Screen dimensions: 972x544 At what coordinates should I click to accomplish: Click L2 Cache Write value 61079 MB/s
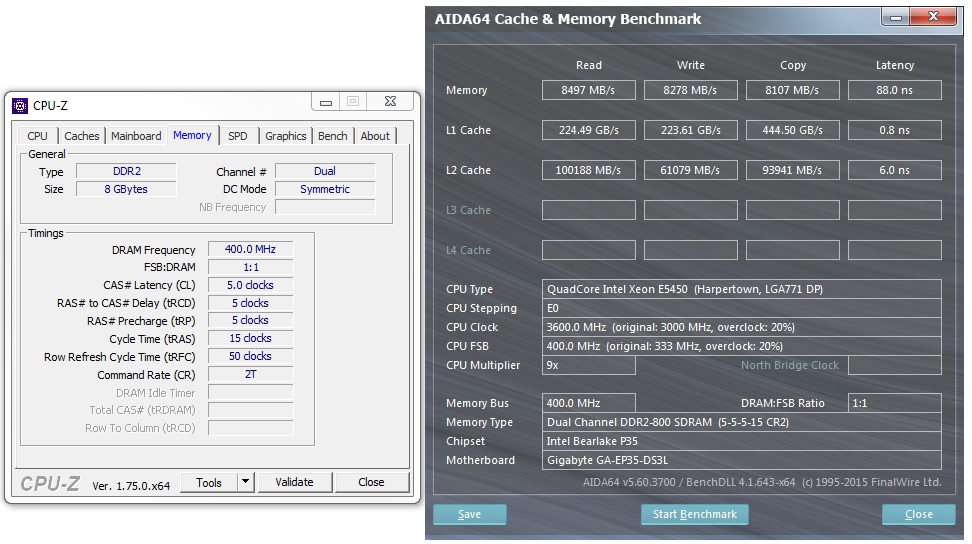click(691, 170)
